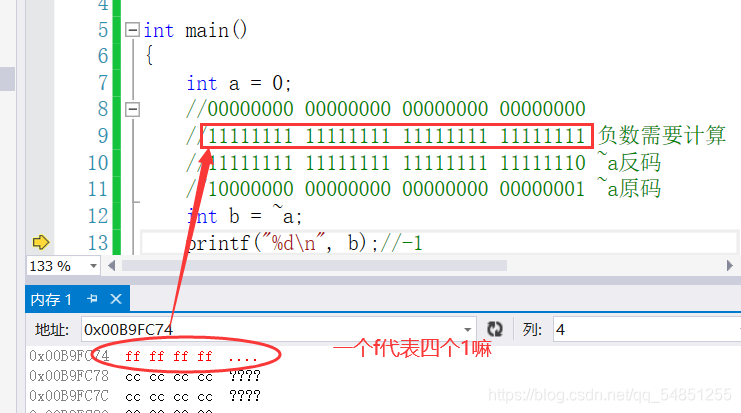The height and width of the screenshot is (413, 741).
Task: Click the current statement arrow at line 13
Action: coord(41,242)
